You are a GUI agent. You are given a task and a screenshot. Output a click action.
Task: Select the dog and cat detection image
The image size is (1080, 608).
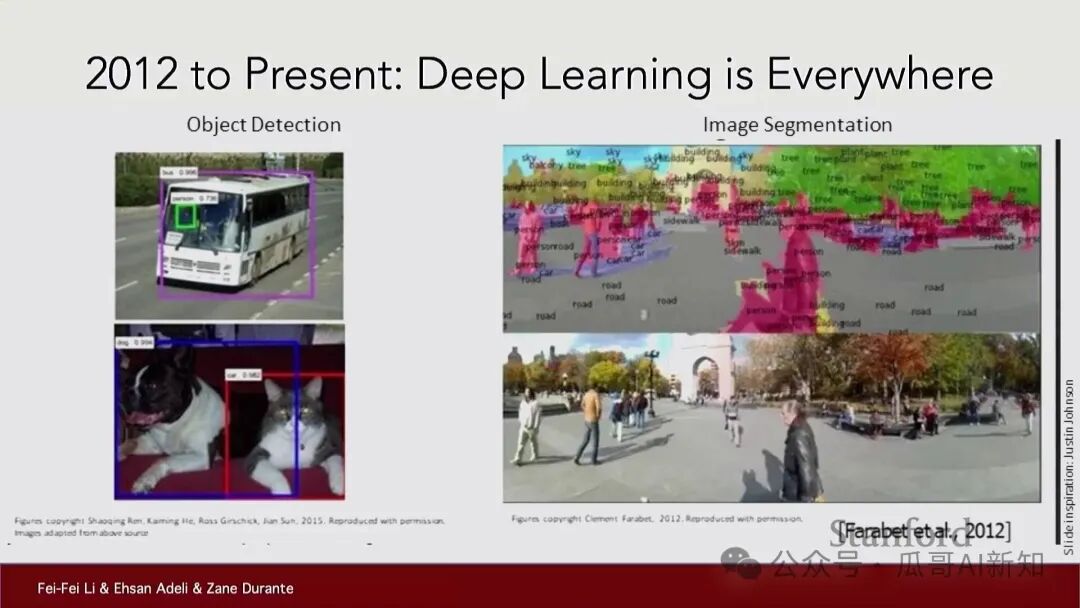[229, 412]
